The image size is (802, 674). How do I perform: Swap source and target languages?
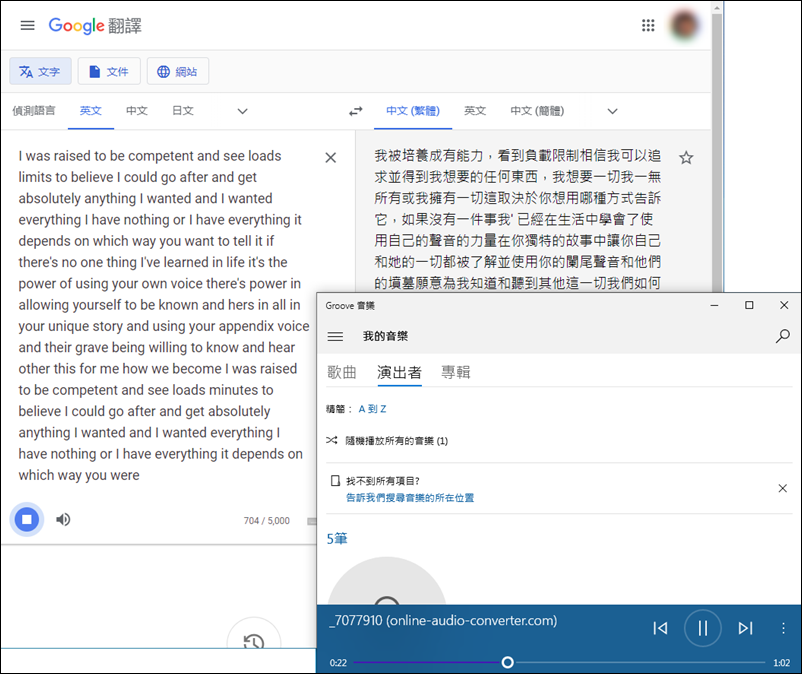(x=355, y=111)
